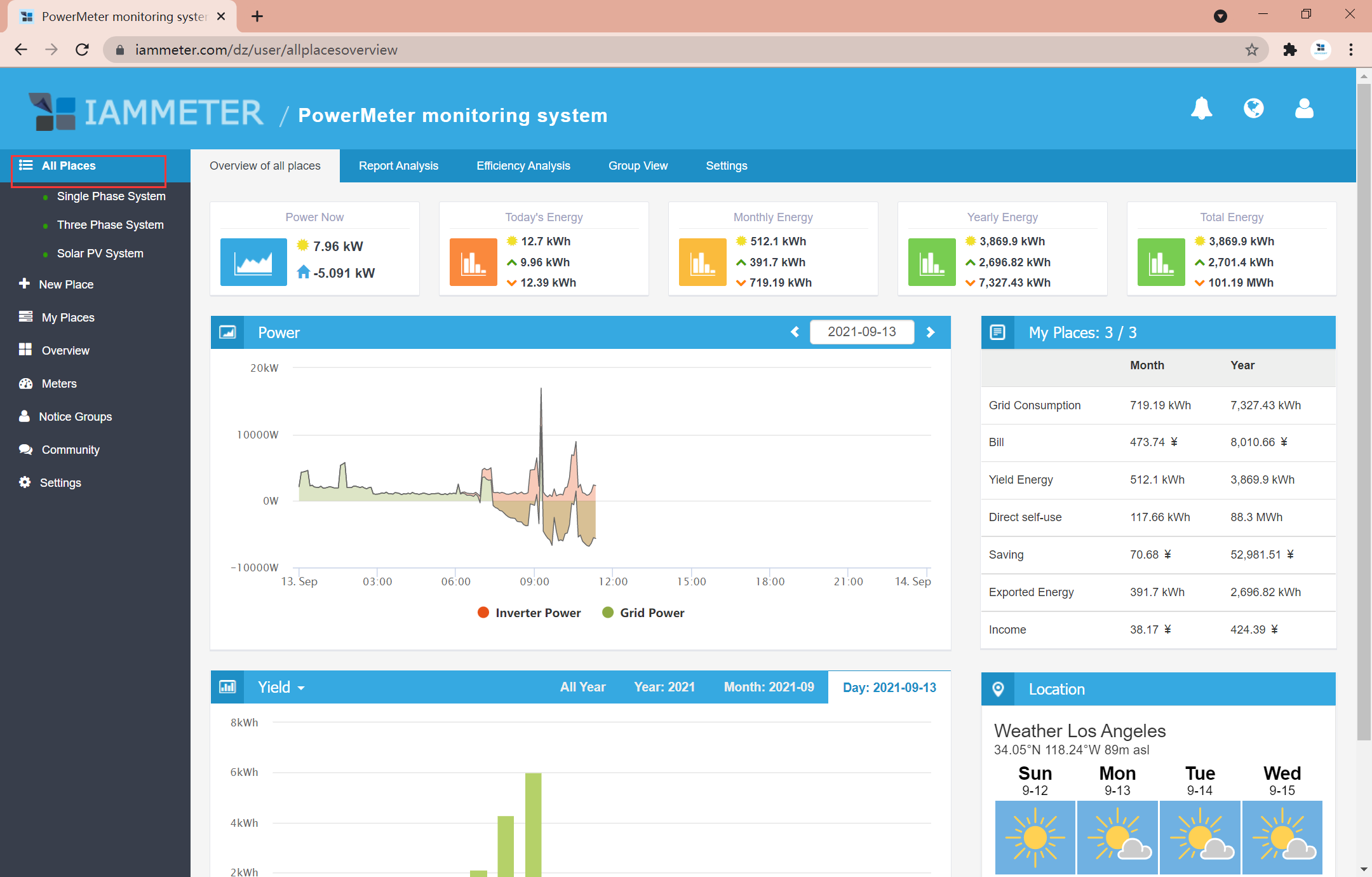The width and height of the screenshot is (1372, 877).
Task: Switch to the Report Analysis tab
Action: pyautogui.click(x=398, y=166)
